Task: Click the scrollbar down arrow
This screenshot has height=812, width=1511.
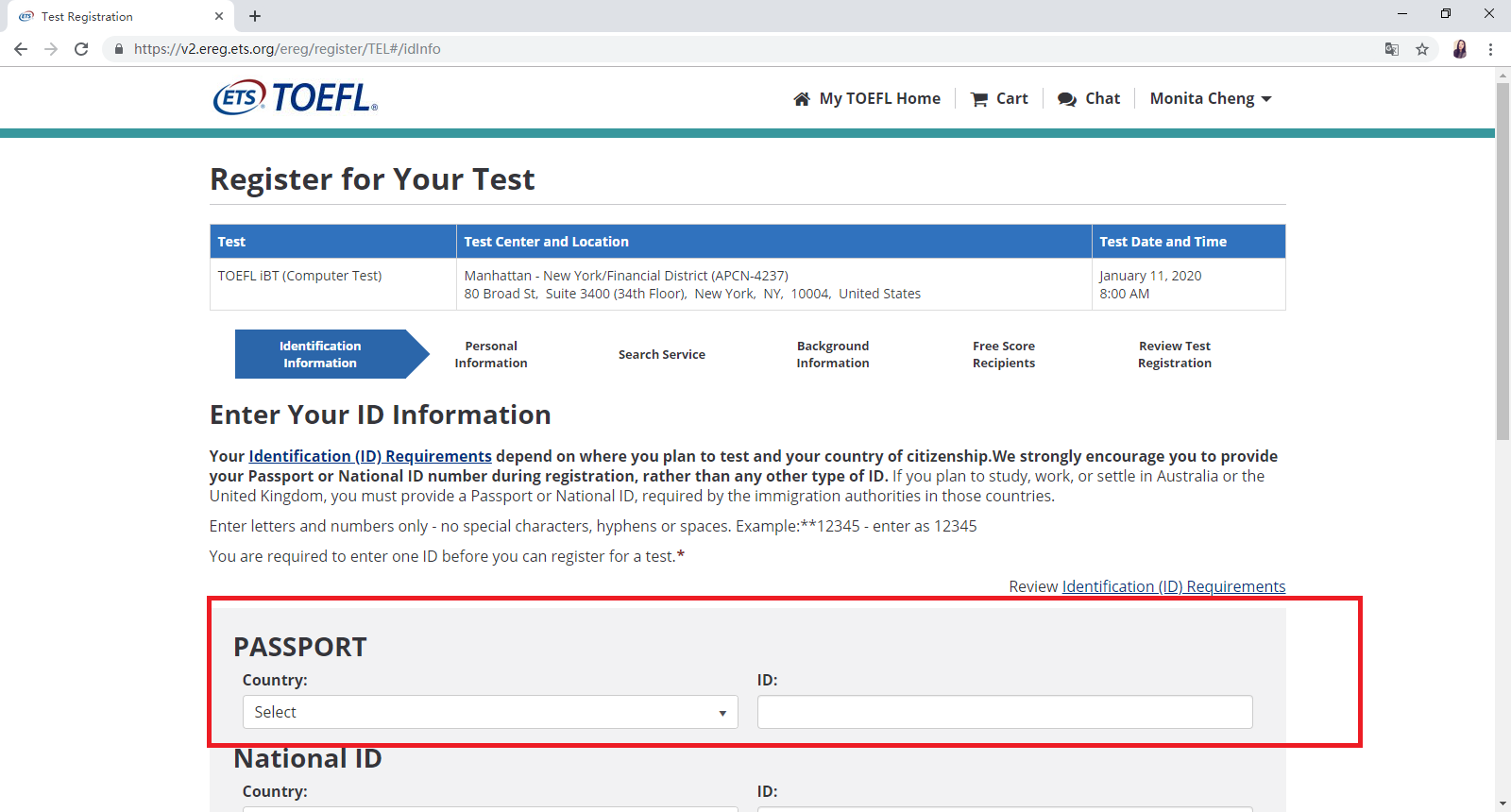Action: coord(1503,804)
